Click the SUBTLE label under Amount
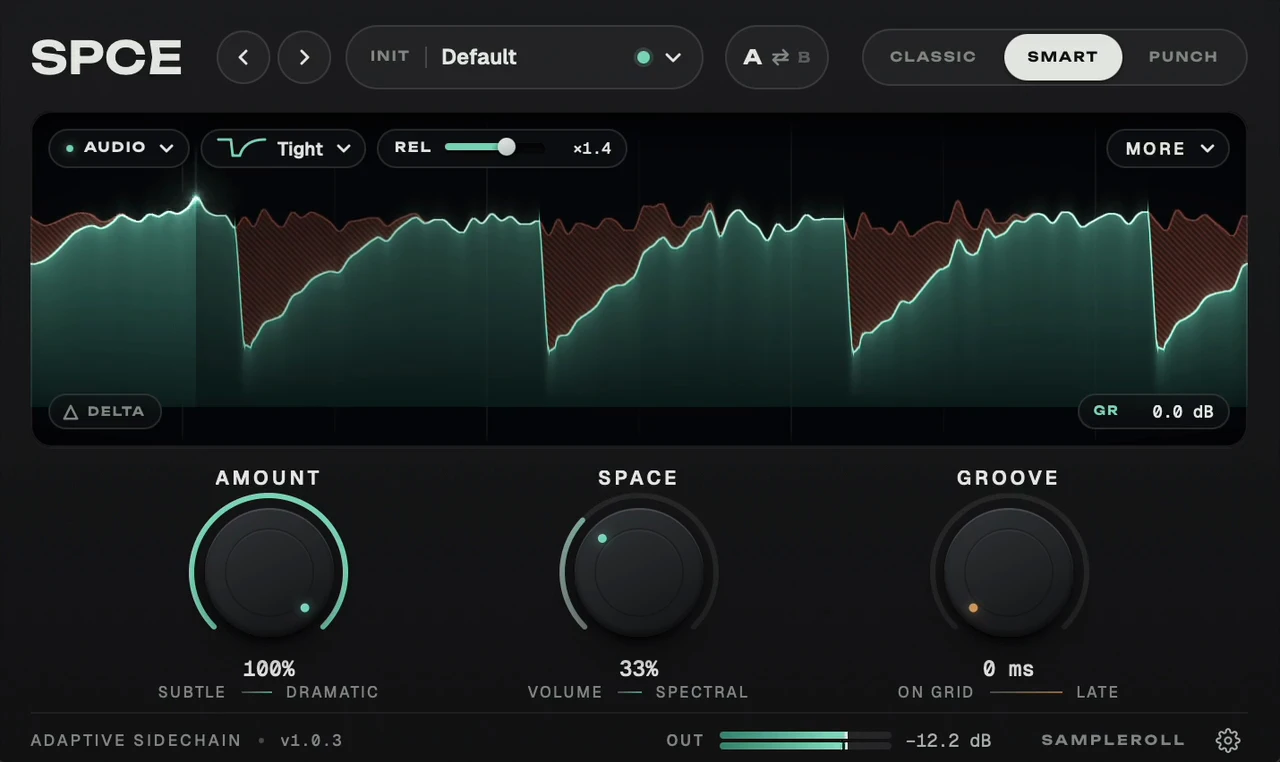 (192, 692)
